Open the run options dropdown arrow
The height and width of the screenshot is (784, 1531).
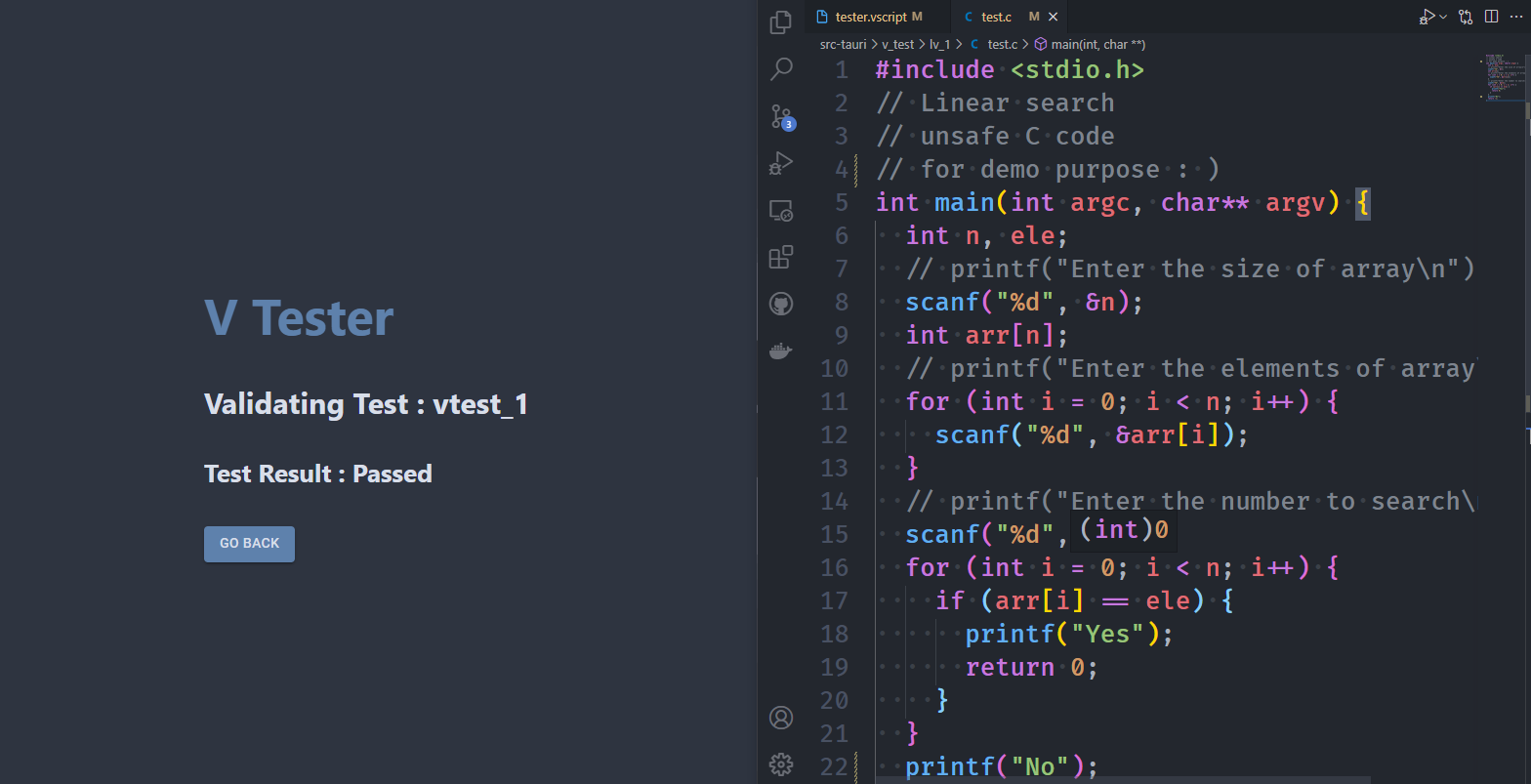(1443, 17)
